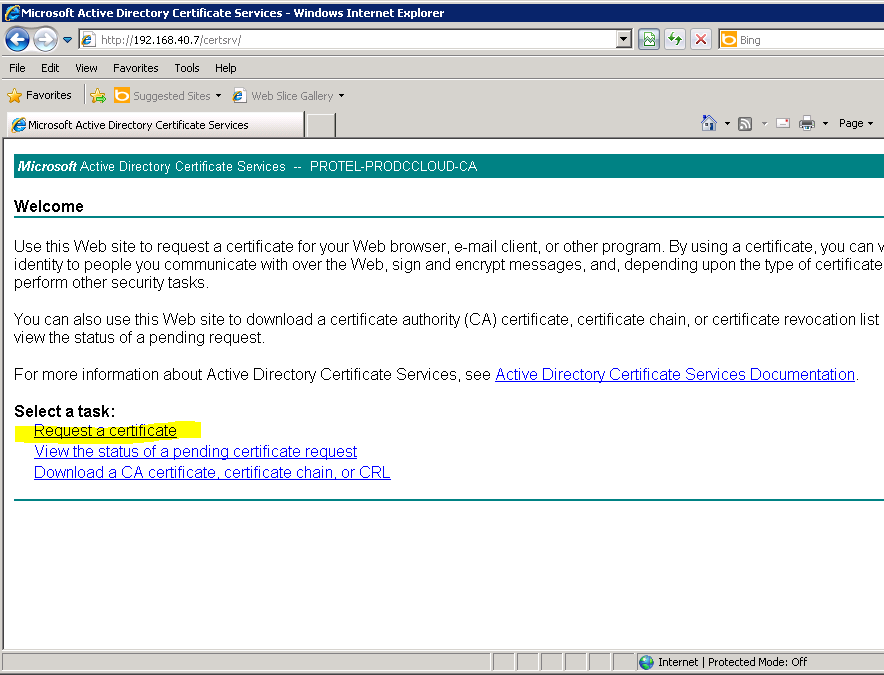Screen dimensions: 884x675
Task: Click the RSS feeds icon
Action: click(x=745, y=123)
